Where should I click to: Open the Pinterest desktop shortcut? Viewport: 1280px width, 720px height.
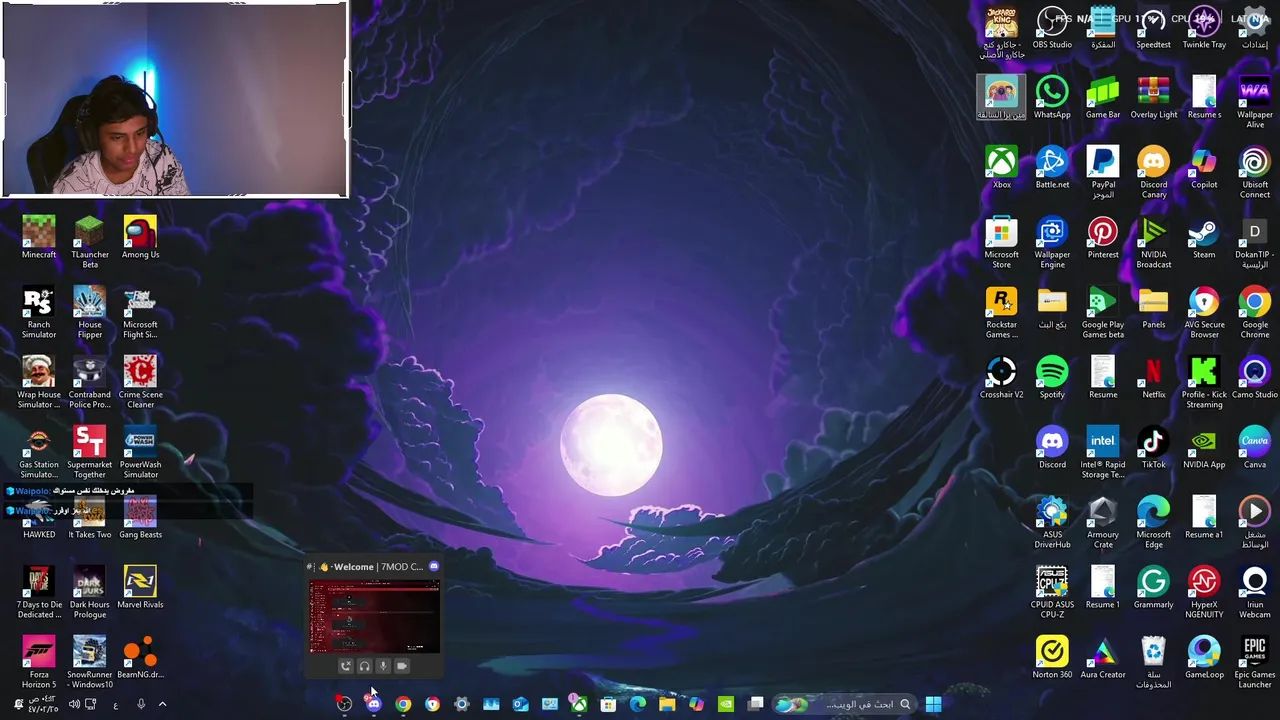click(x=1103, y=237)
